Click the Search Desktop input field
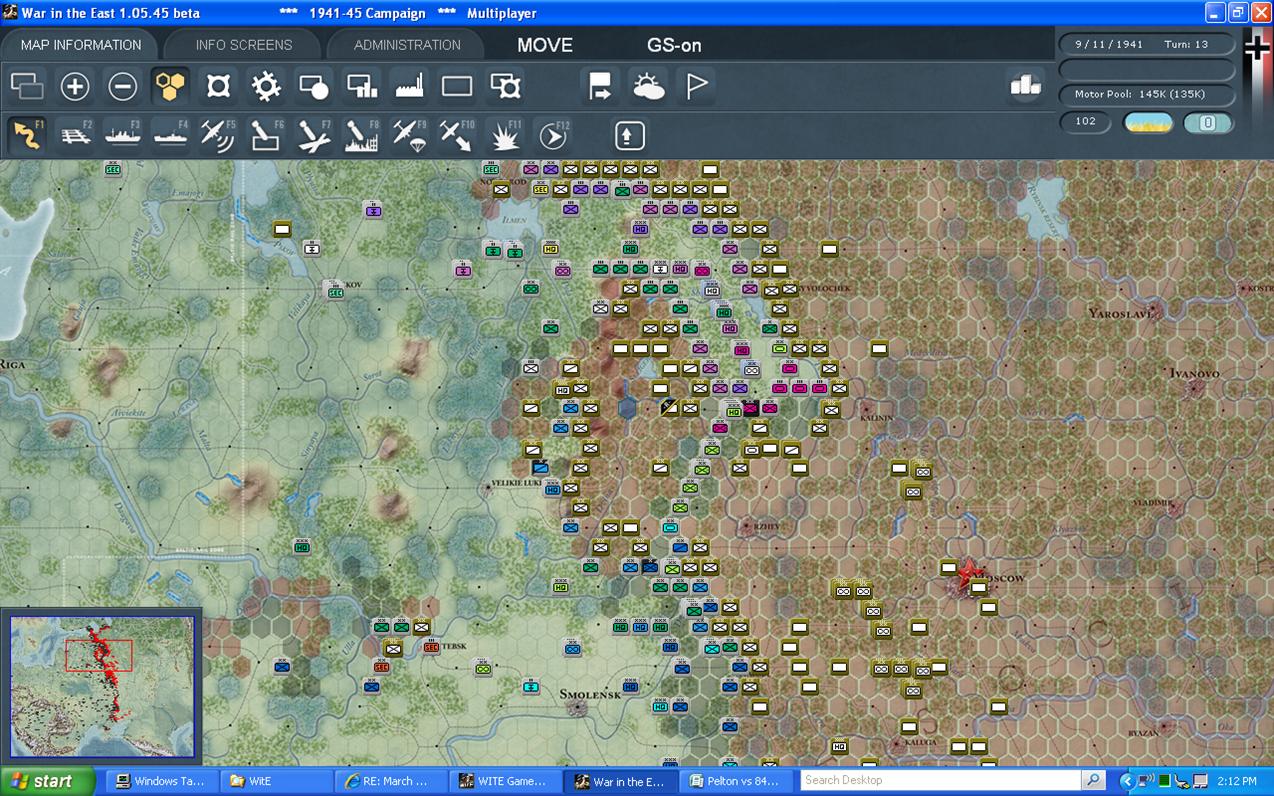 coord(940,780)
